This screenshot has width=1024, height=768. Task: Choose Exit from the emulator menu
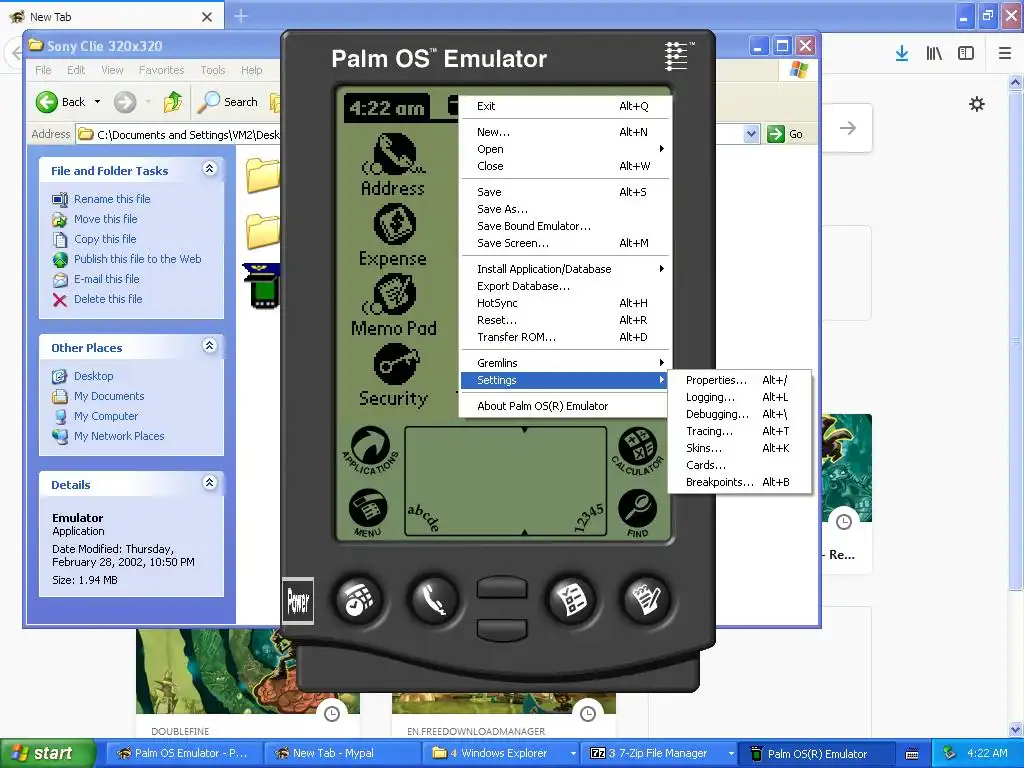[x=566, y=106]
